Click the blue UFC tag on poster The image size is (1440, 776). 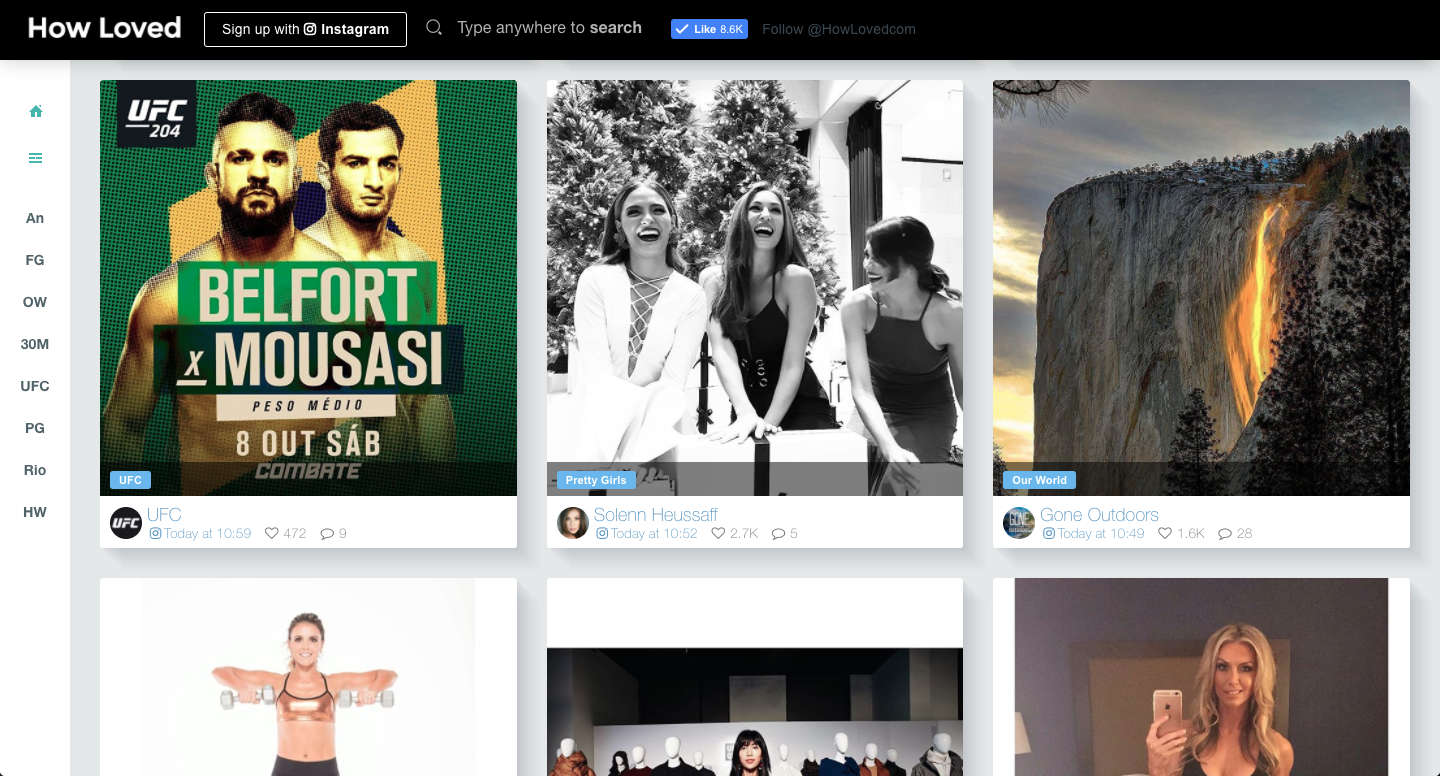(130, 480)
